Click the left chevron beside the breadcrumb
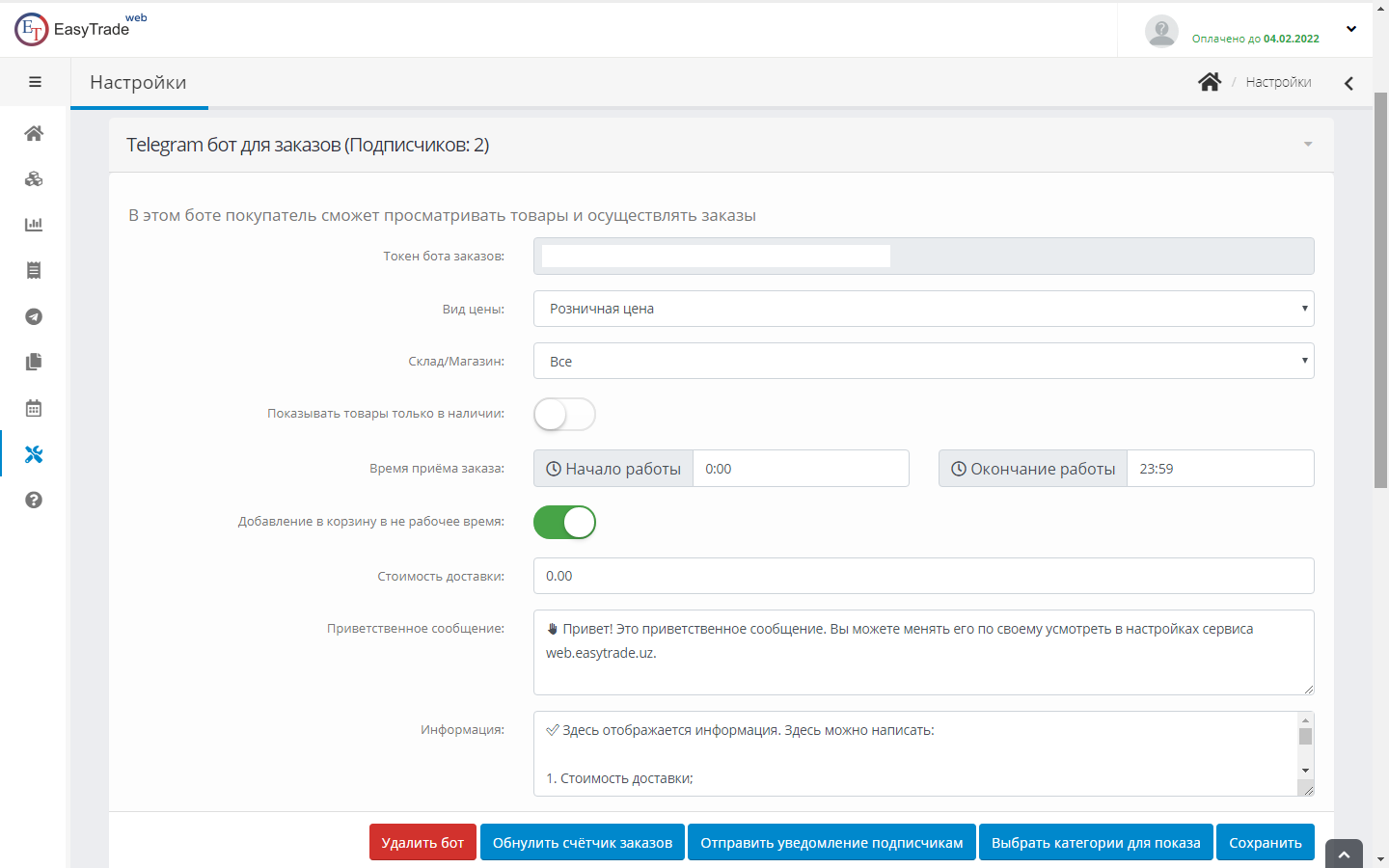This screenshot has height=868, width=1389. pos(1348,83)
